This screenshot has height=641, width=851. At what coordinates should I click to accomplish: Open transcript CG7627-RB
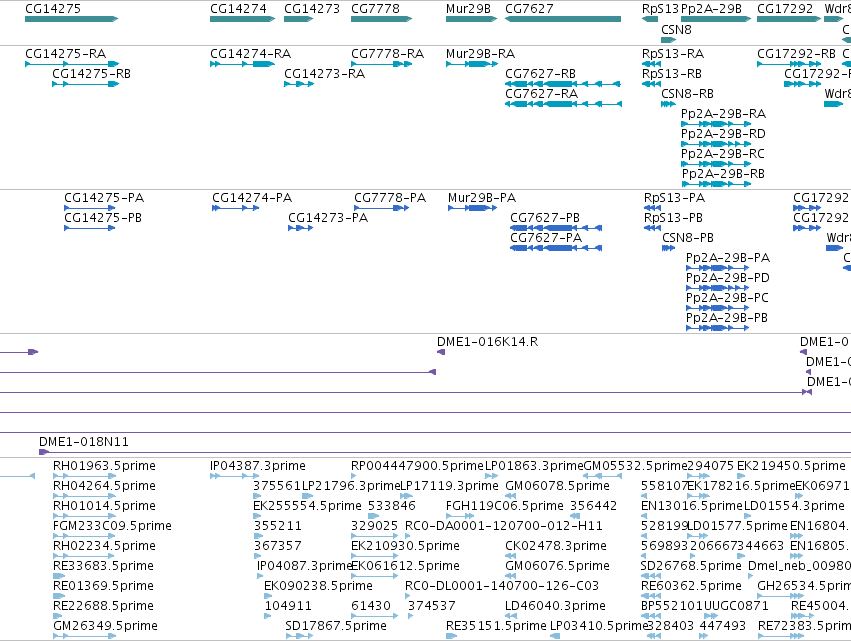[x=541, y=74]
